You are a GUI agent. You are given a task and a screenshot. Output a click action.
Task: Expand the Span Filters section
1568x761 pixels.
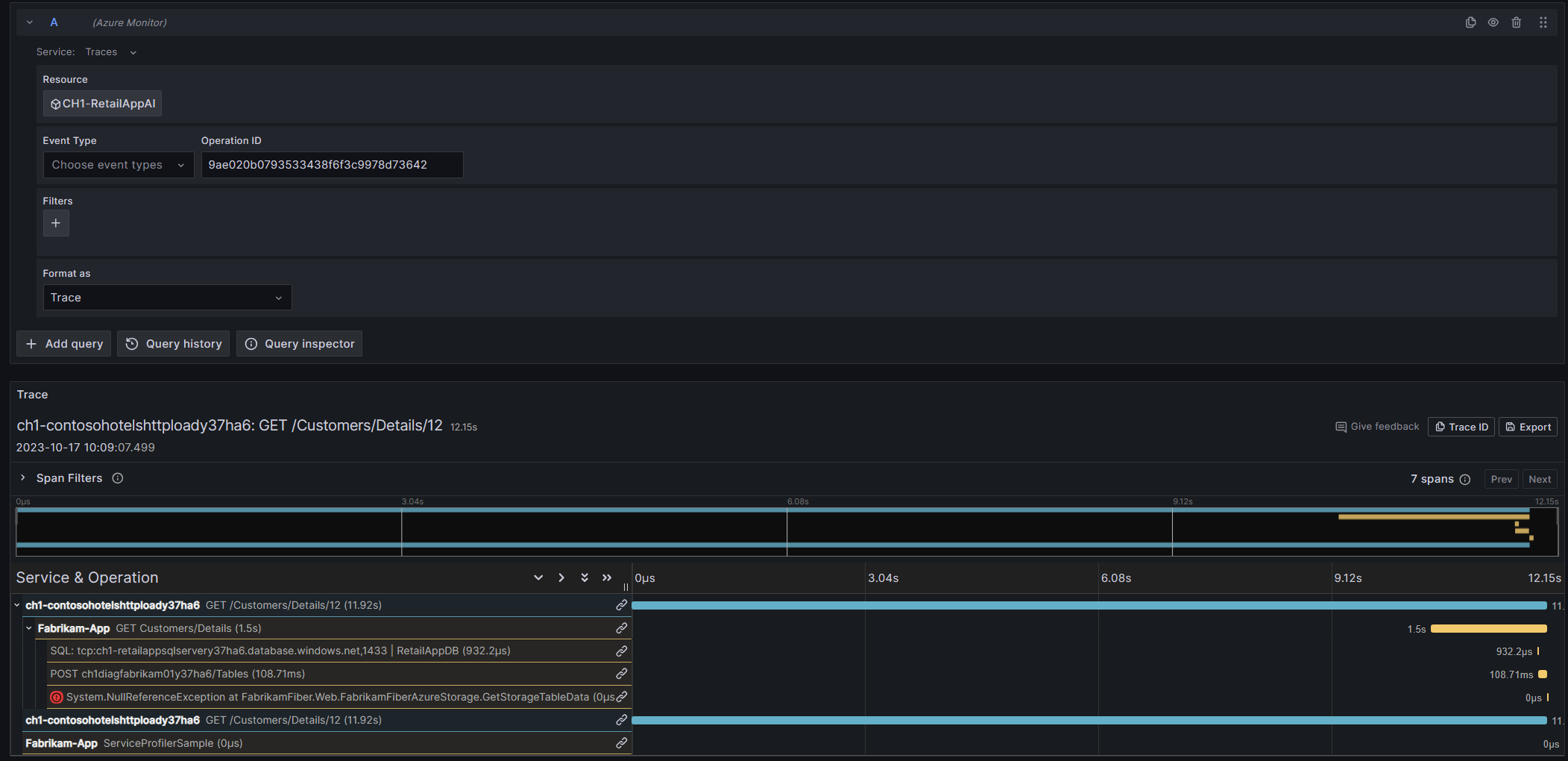pyautogui.click(x=23, y=478)
